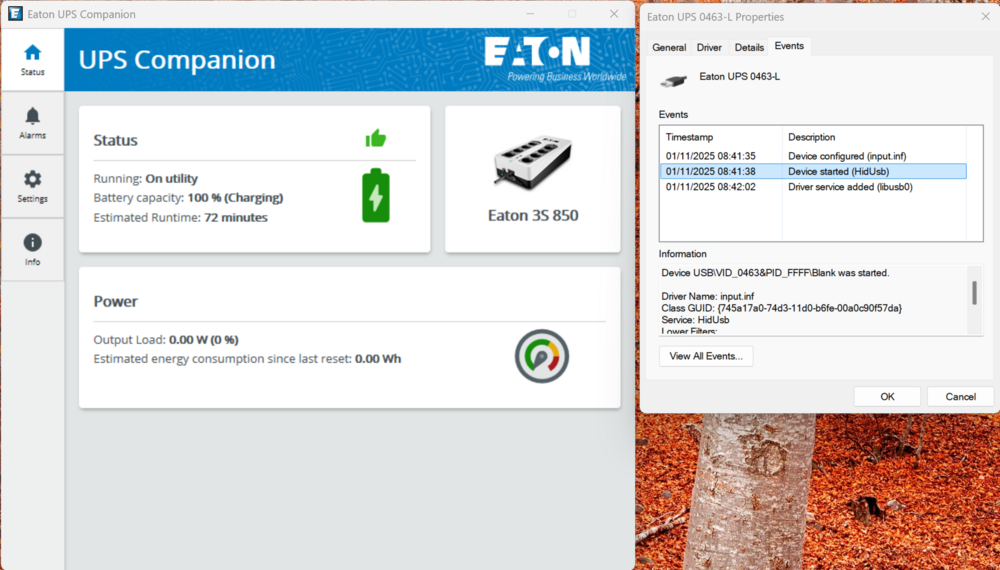Click timestamp 01/11/2025 08:42:02

pos(710,187)
